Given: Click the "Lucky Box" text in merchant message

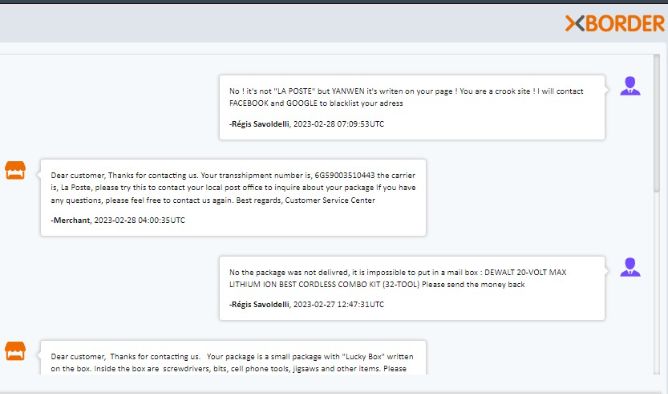Looking at the screenshot, I should (x=363, y=356).
